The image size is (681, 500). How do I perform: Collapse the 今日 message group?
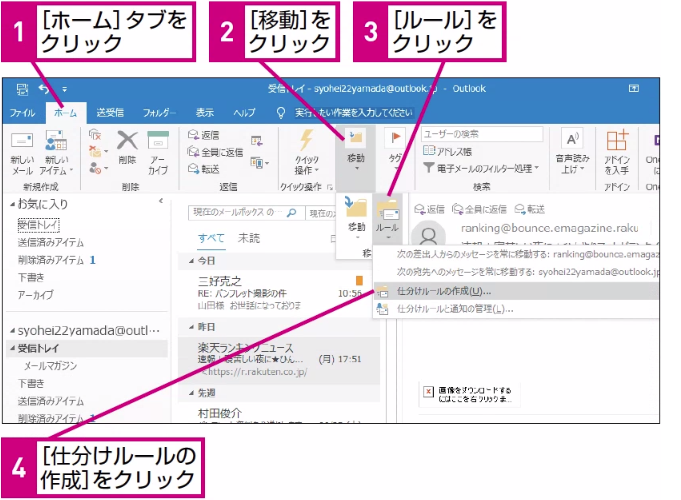click(x=192, y=261)
